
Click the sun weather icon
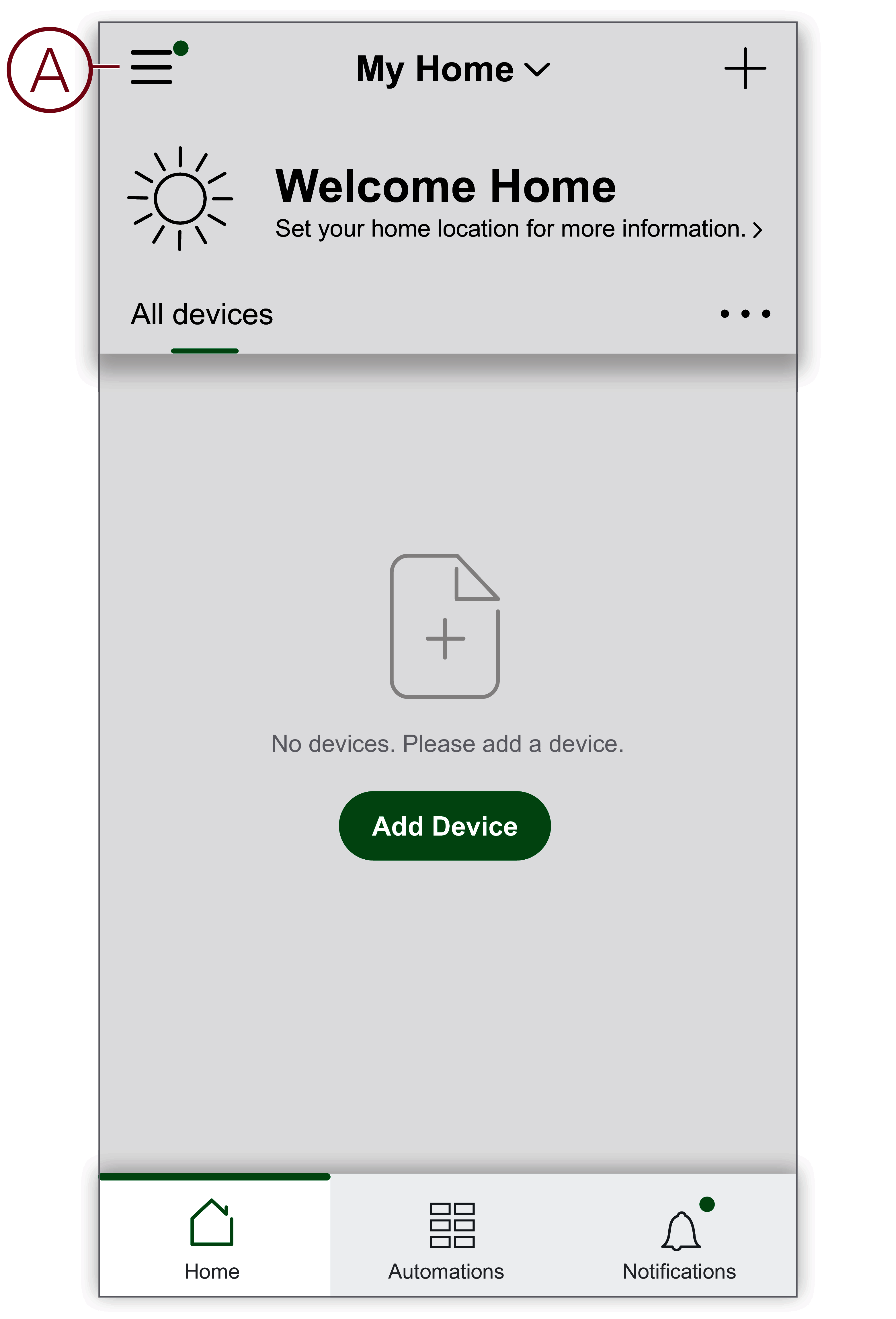[180, 199]
